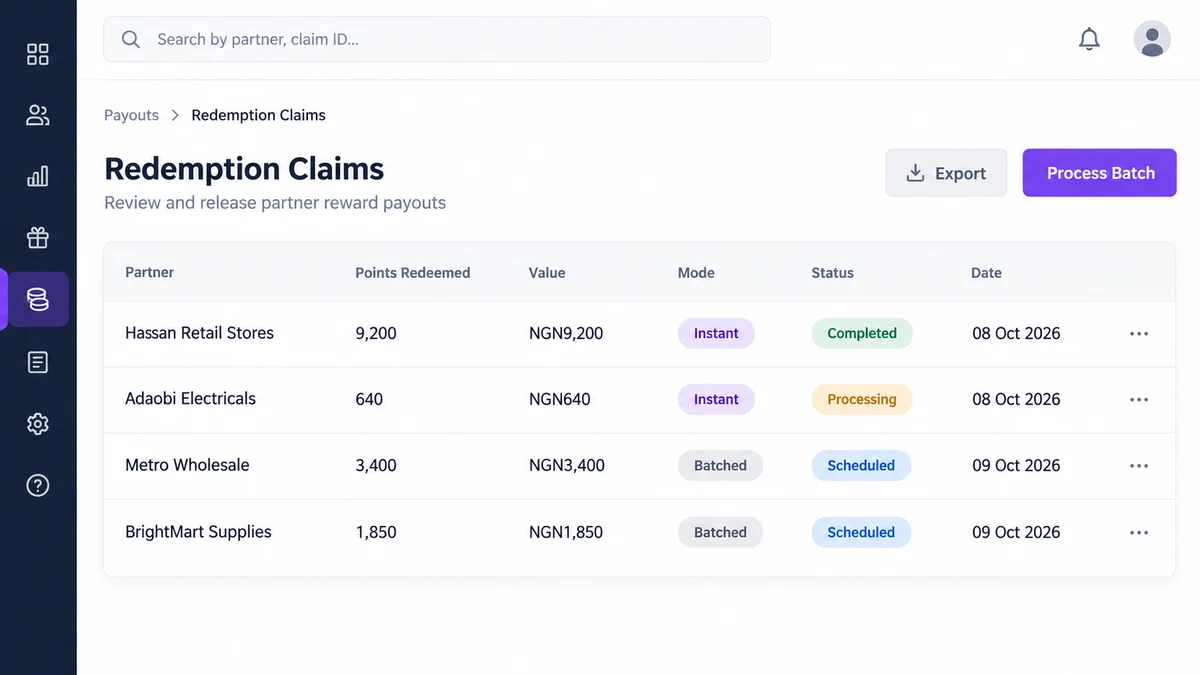Go to Payouts breadcrumb link
This screenshot has width=1200, height=675.
[131, 115]
